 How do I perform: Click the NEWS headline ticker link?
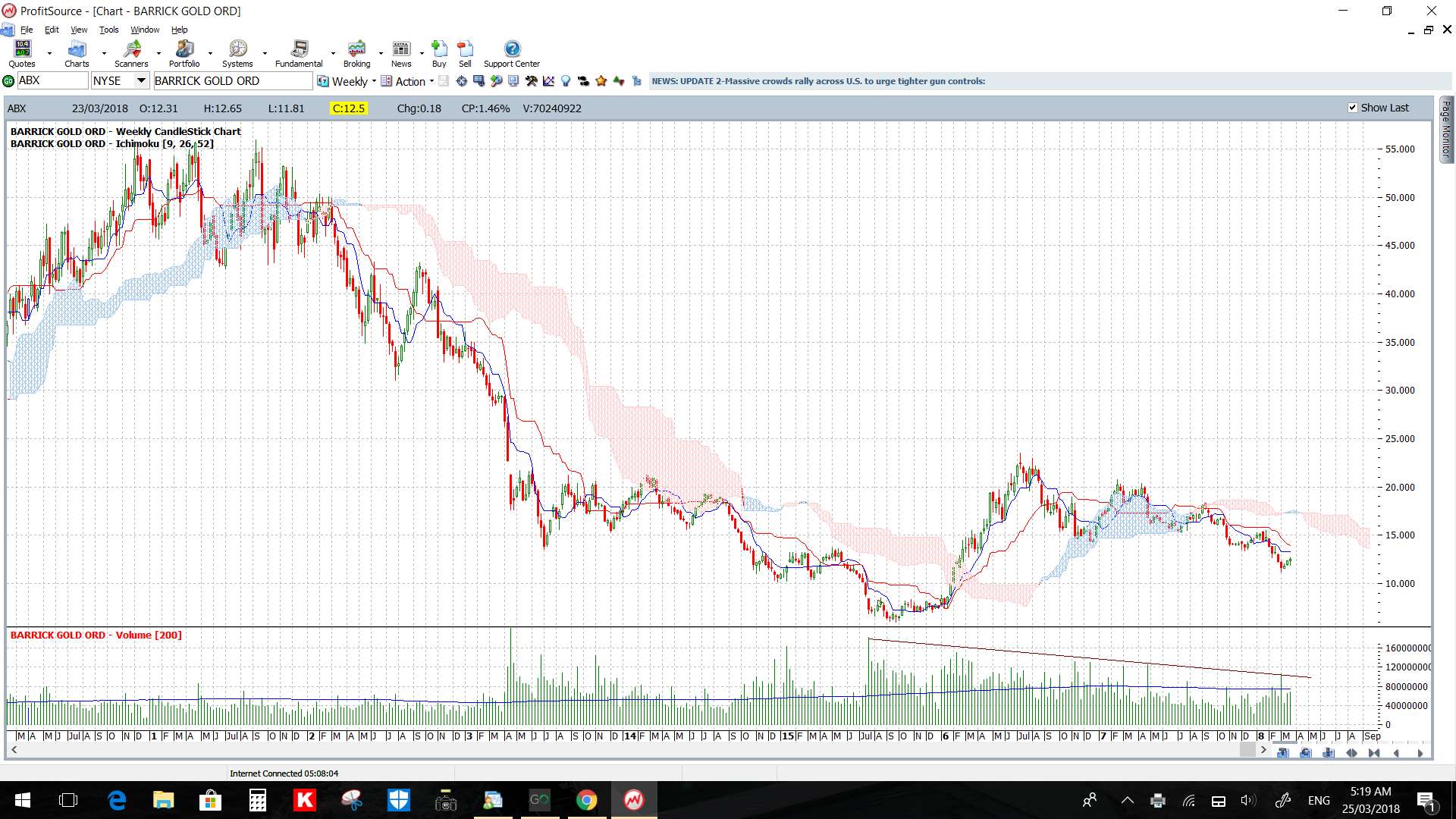818,81
